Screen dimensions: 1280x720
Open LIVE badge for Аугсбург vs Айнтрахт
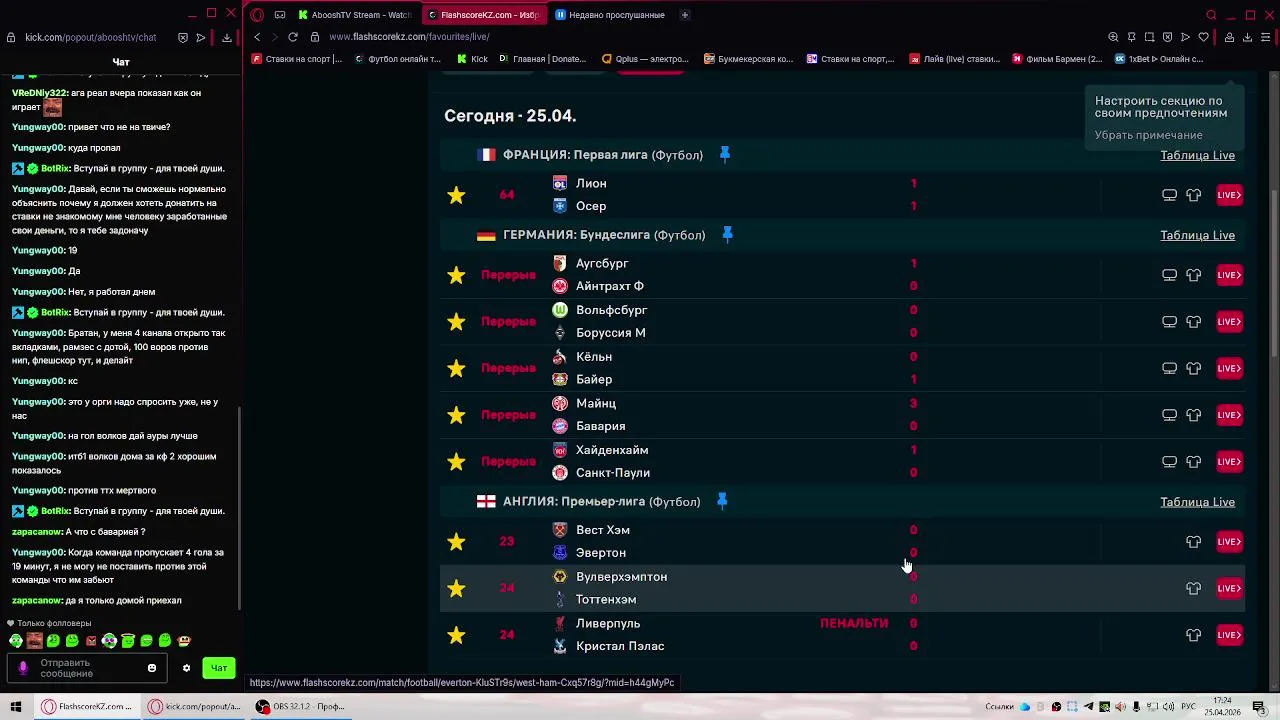(1229, 275)
